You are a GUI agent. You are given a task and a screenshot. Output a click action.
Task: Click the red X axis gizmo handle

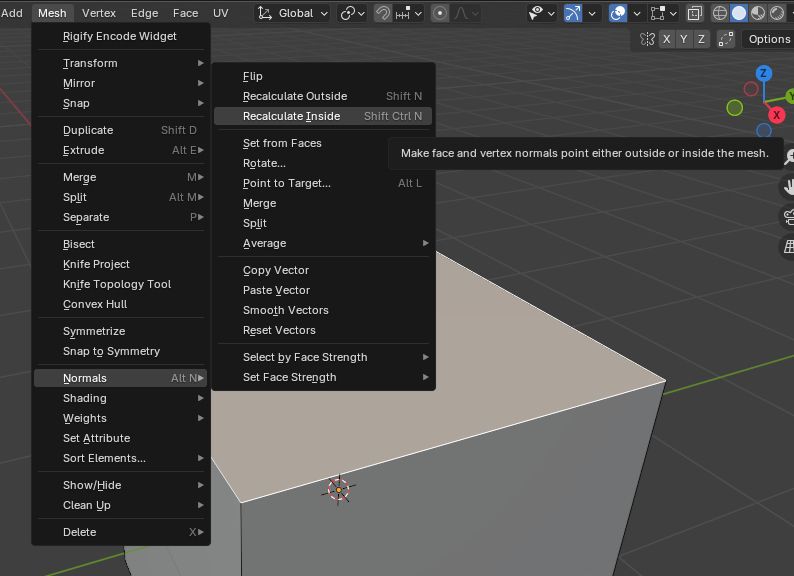(x=776, y=115)
